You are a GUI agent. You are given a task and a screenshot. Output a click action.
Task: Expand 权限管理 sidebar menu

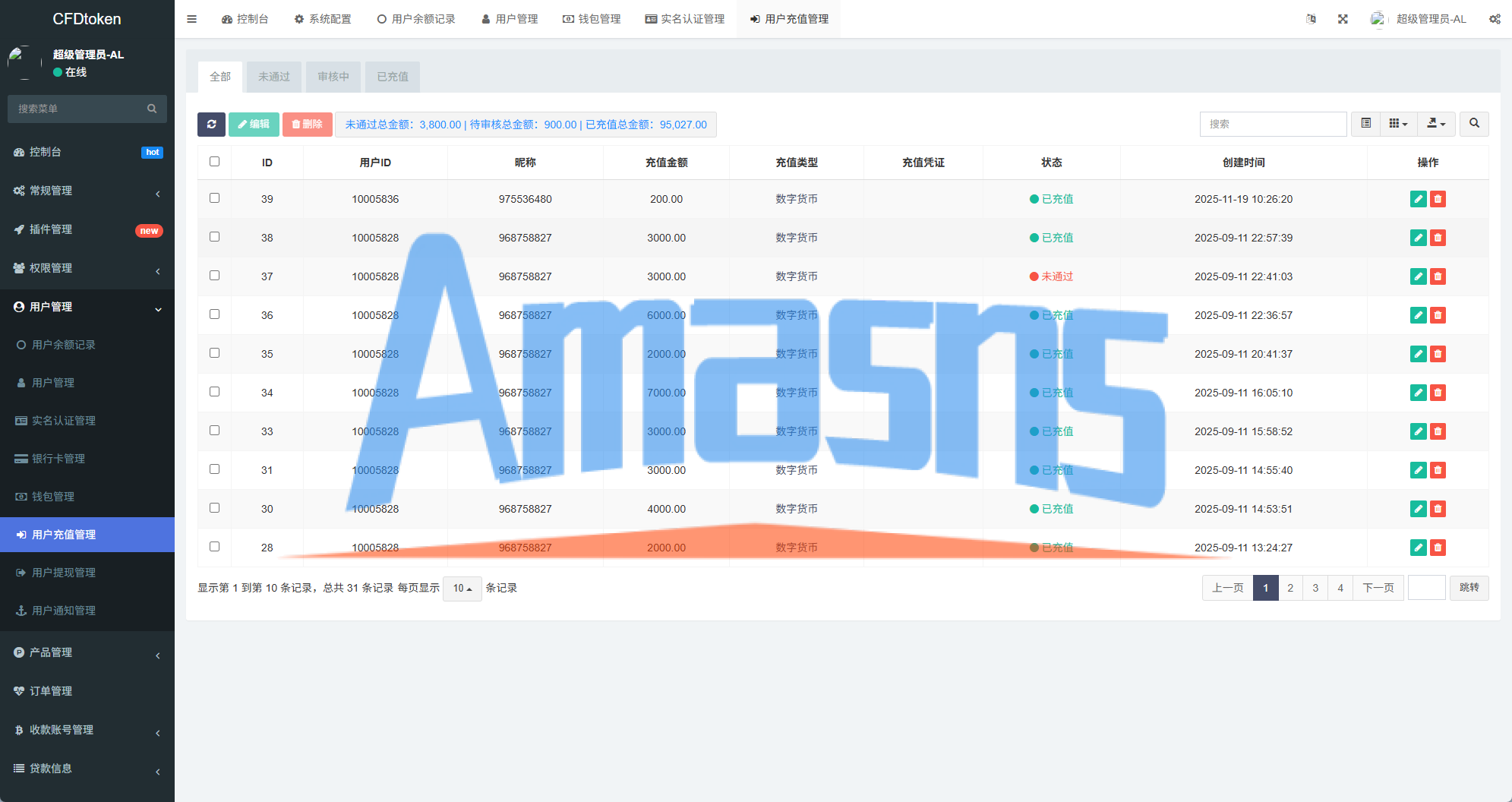click(x=87, y=268)
